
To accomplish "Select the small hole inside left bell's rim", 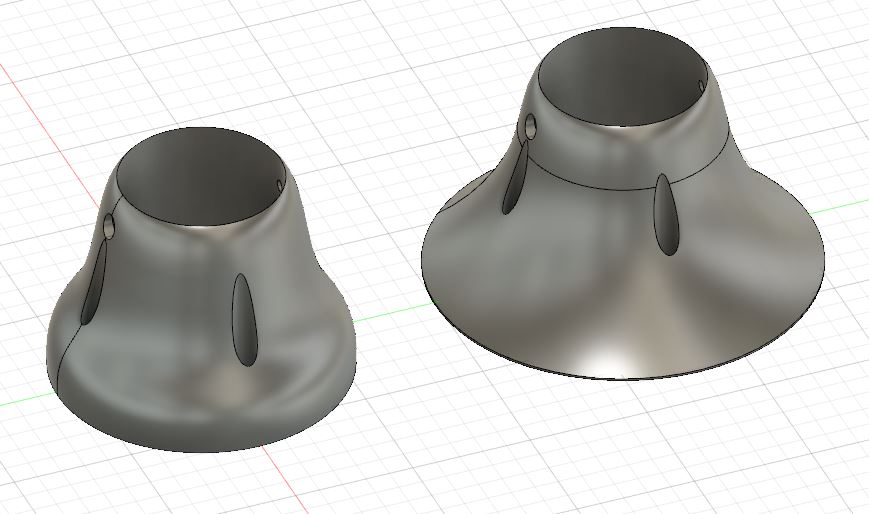I will click(279, 185).
